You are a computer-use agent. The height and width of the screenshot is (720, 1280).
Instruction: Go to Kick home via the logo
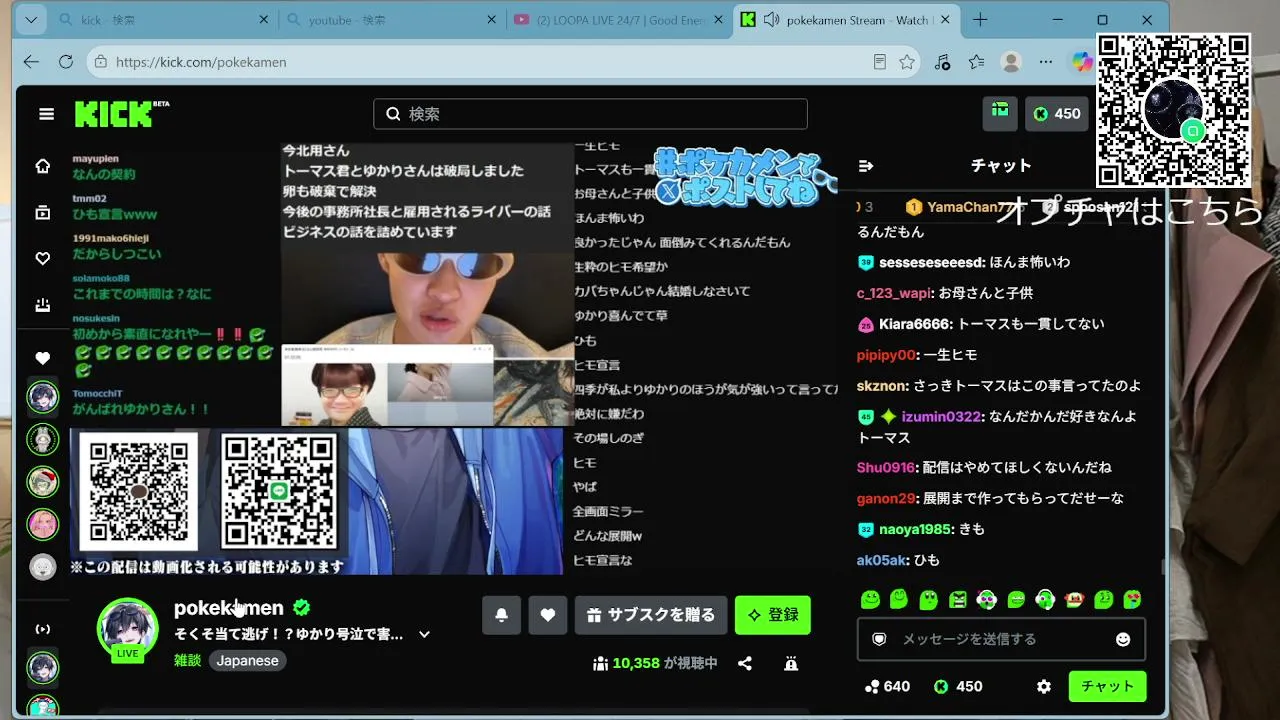(x=121, y=114)
